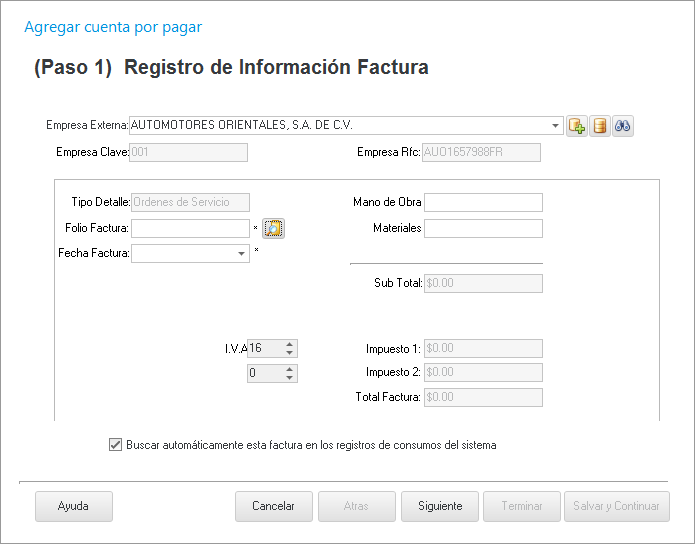Click the binoculars search icon

tap(623, 126)
